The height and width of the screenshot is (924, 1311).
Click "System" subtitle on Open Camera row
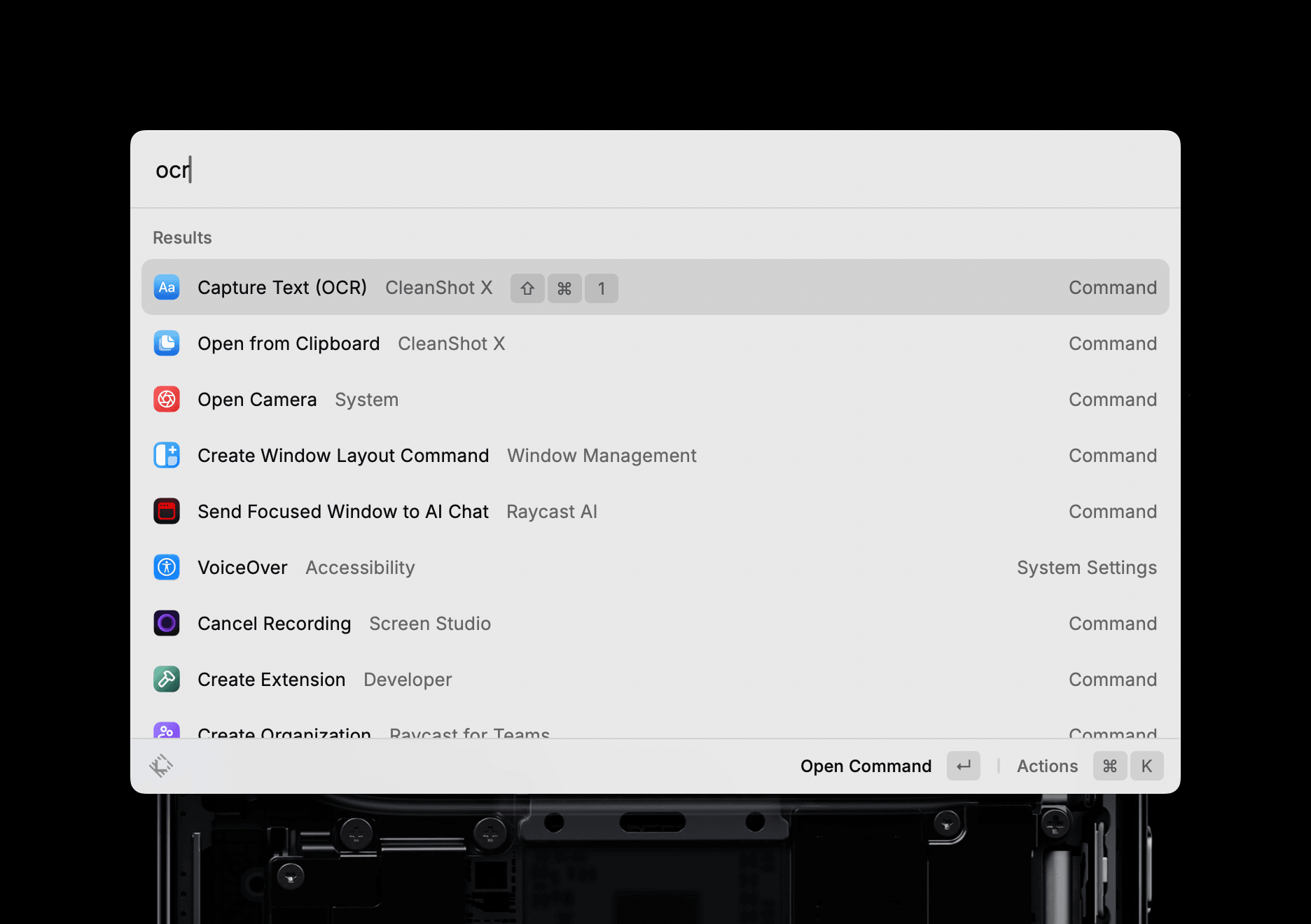tap(366, 400)
